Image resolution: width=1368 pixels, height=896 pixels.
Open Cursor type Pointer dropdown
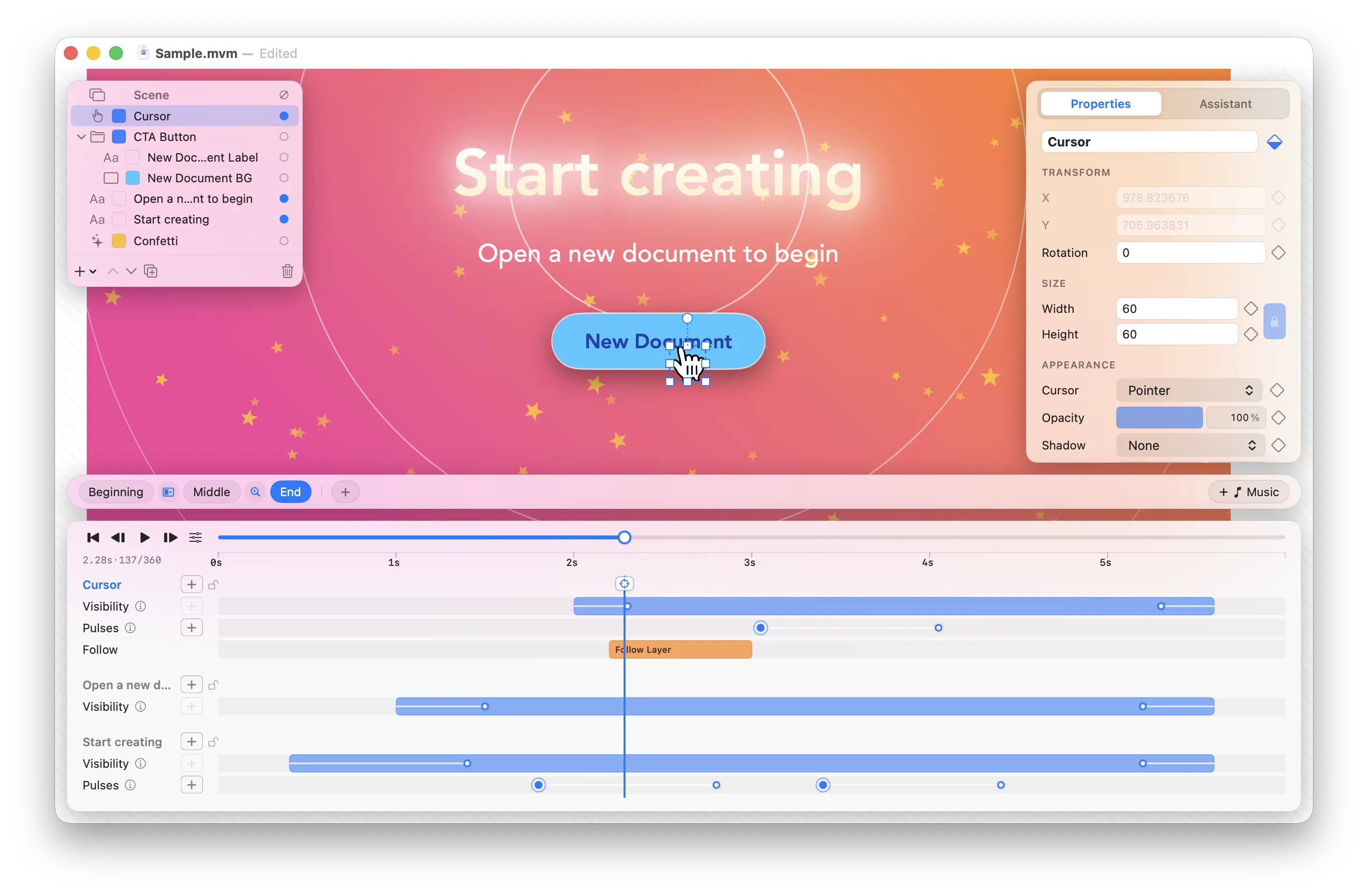pos(1189,390)
